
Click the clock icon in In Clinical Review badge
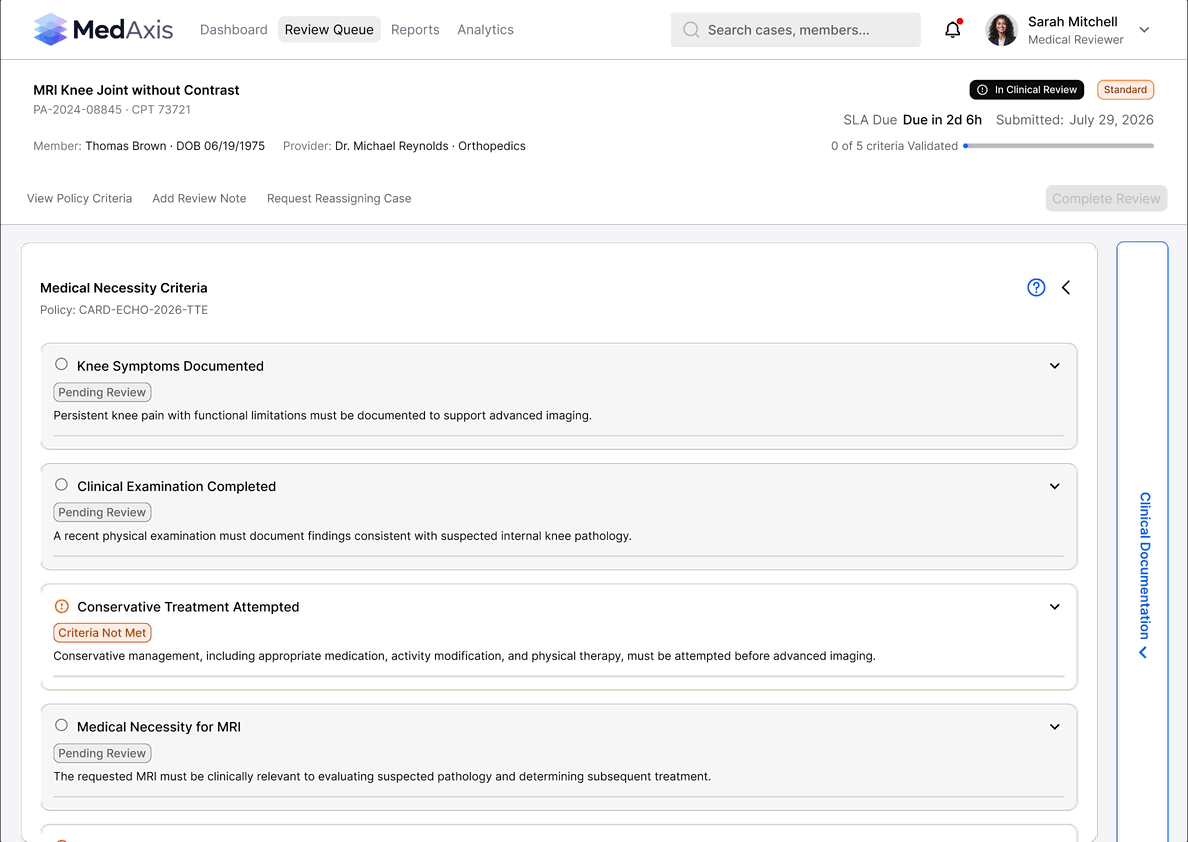[x=982, y=89]
